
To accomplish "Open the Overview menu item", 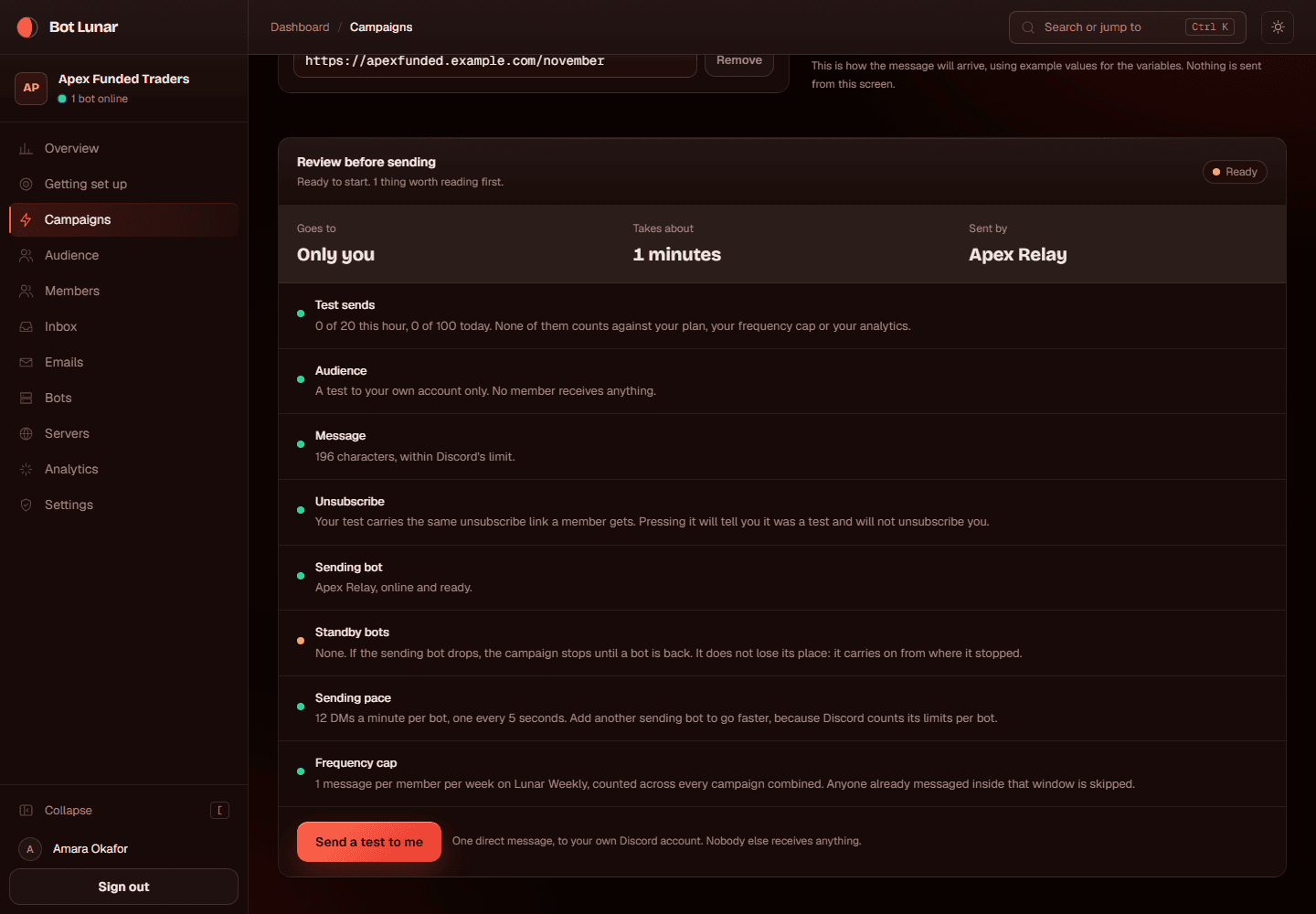I will point(123,149).
